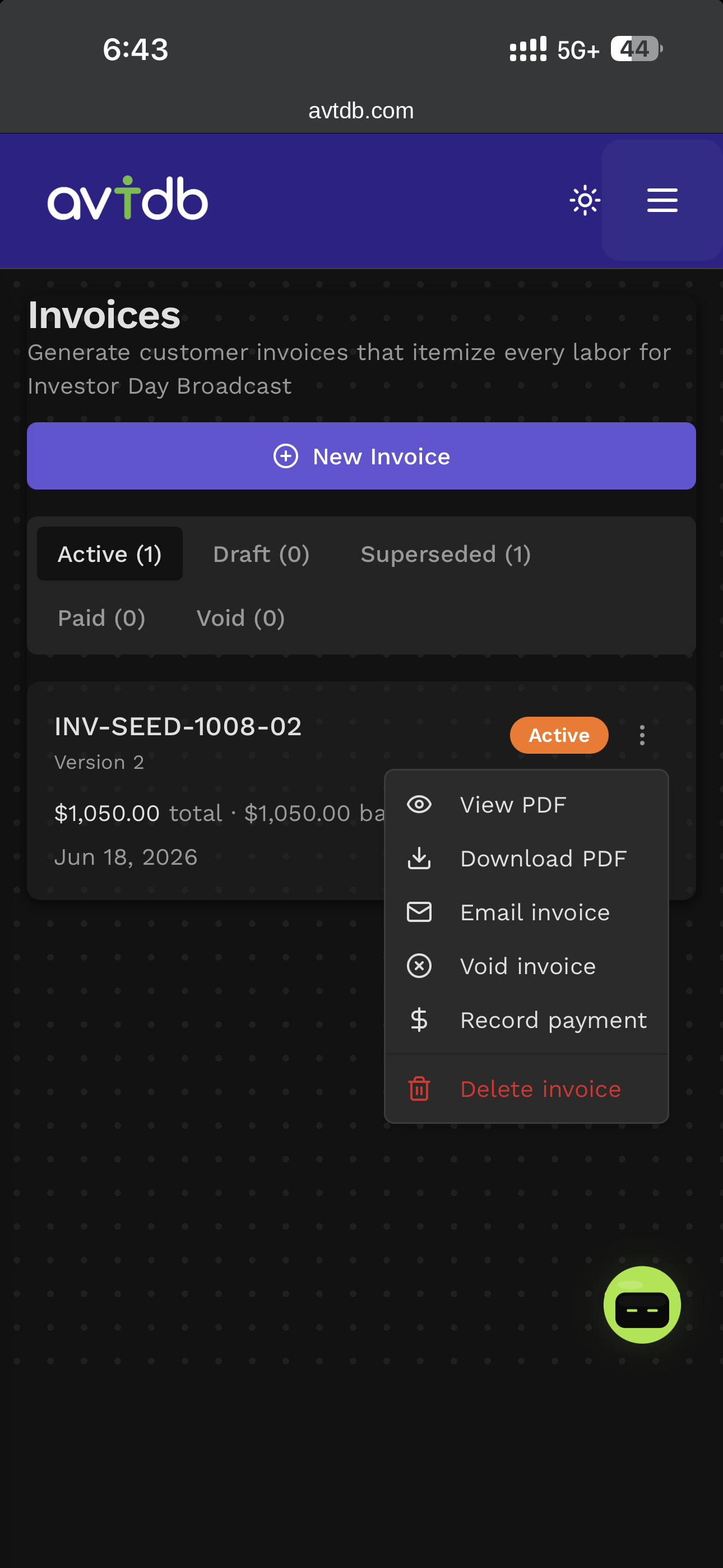This screenshot has height=1568, width=723.
Task: Tap the avtdb.com address bar
Action: click(x=361, y=111)
